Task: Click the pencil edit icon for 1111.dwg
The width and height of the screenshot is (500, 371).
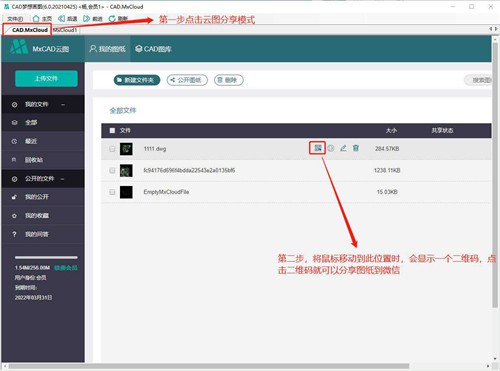Action: 343,148
